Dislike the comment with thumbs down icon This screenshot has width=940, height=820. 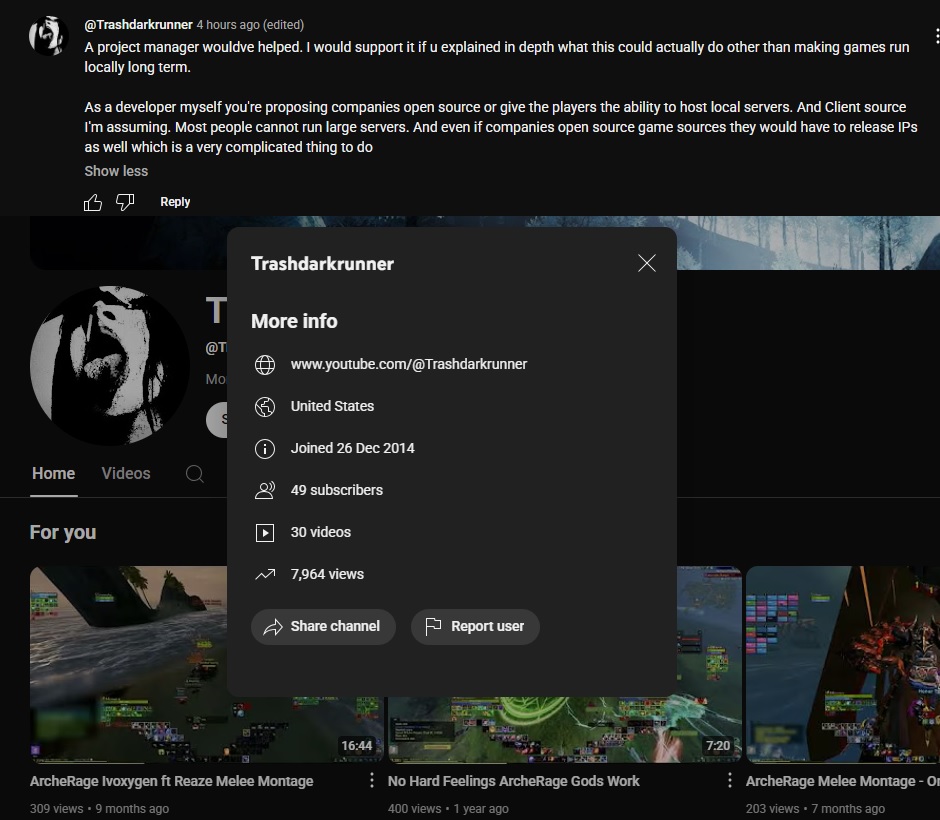[x=125, y=203]
